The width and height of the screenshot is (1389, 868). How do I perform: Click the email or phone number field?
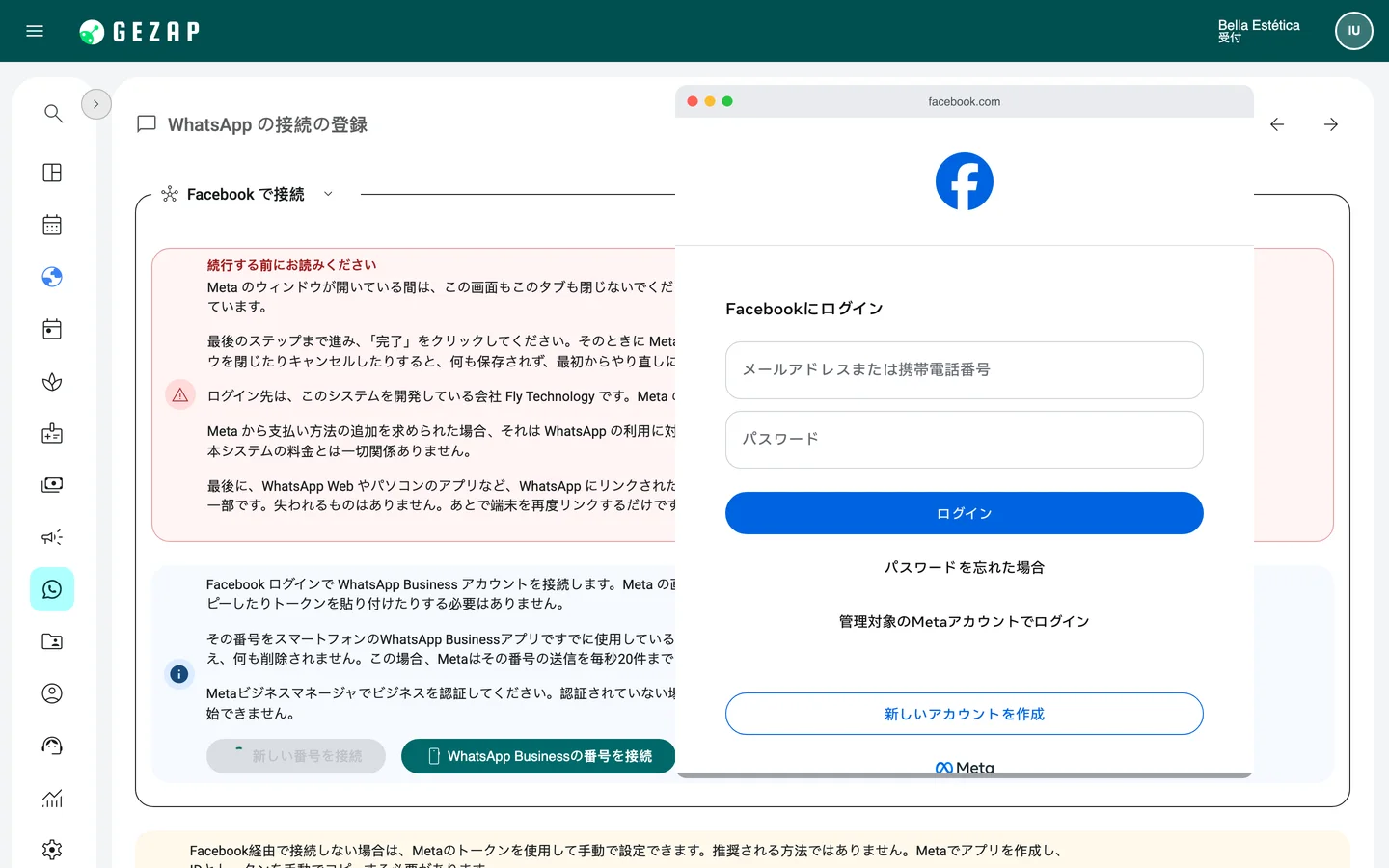coord(965,370)
